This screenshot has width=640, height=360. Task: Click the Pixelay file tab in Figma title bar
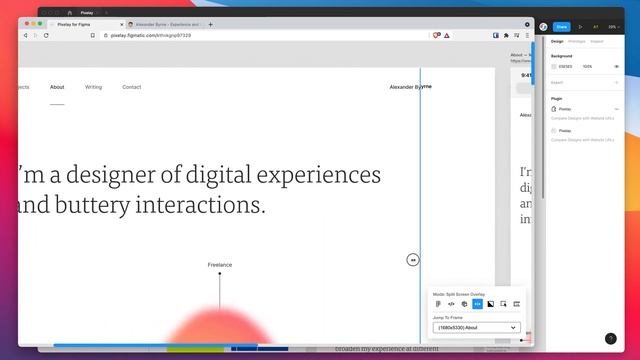pyautogui.click(x=87, y=13)
